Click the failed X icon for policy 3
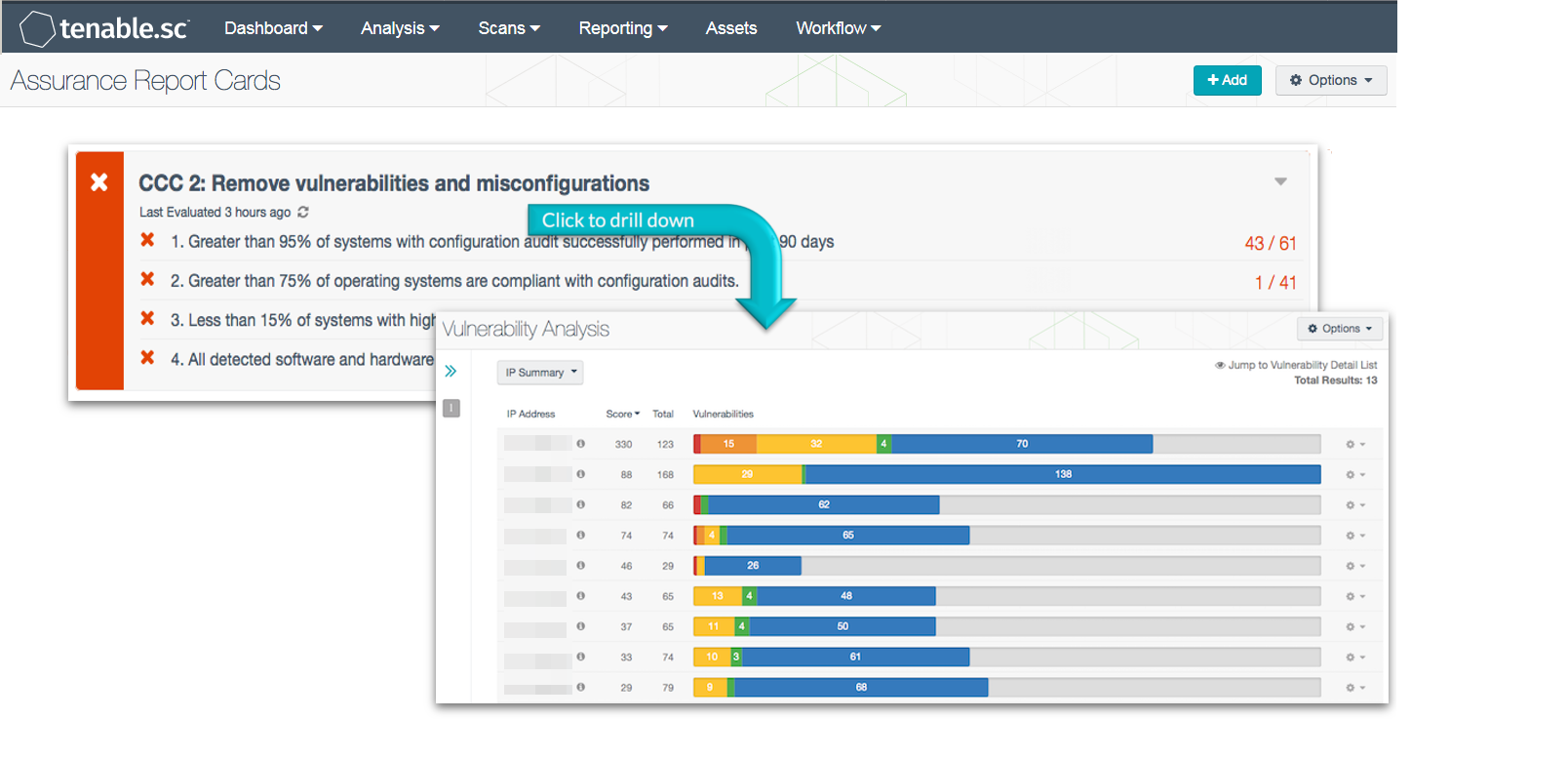1568x759 pixels. coord(147,318)
